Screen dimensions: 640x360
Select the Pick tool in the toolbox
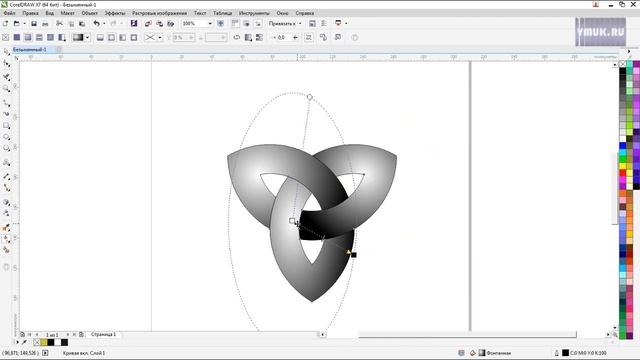pyautogui.click(x=6, y=52)
